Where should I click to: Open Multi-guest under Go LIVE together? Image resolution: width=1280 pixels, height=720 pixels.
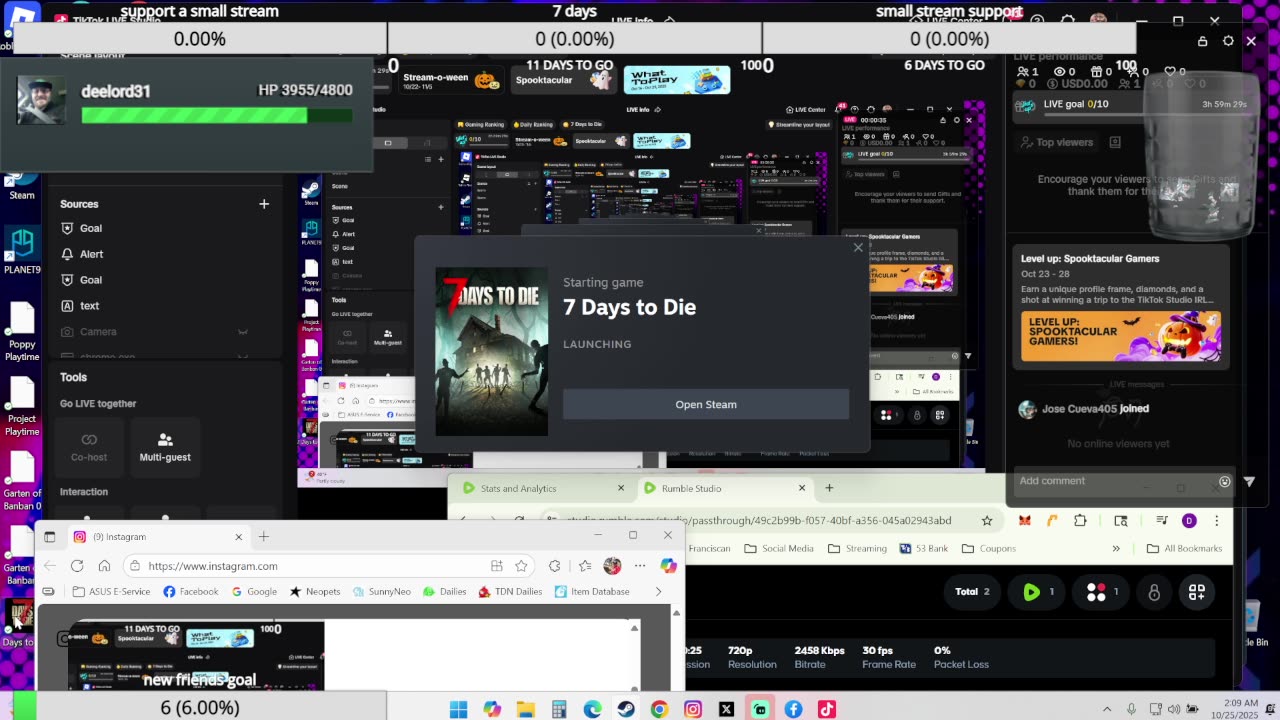coord(165,446)
